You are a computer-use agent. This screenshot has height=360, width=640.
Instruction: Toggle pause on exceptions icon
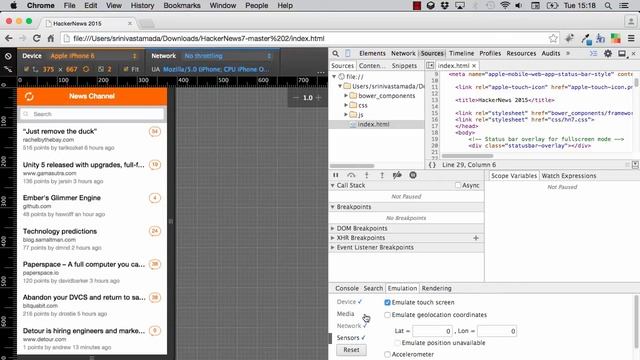413,175
